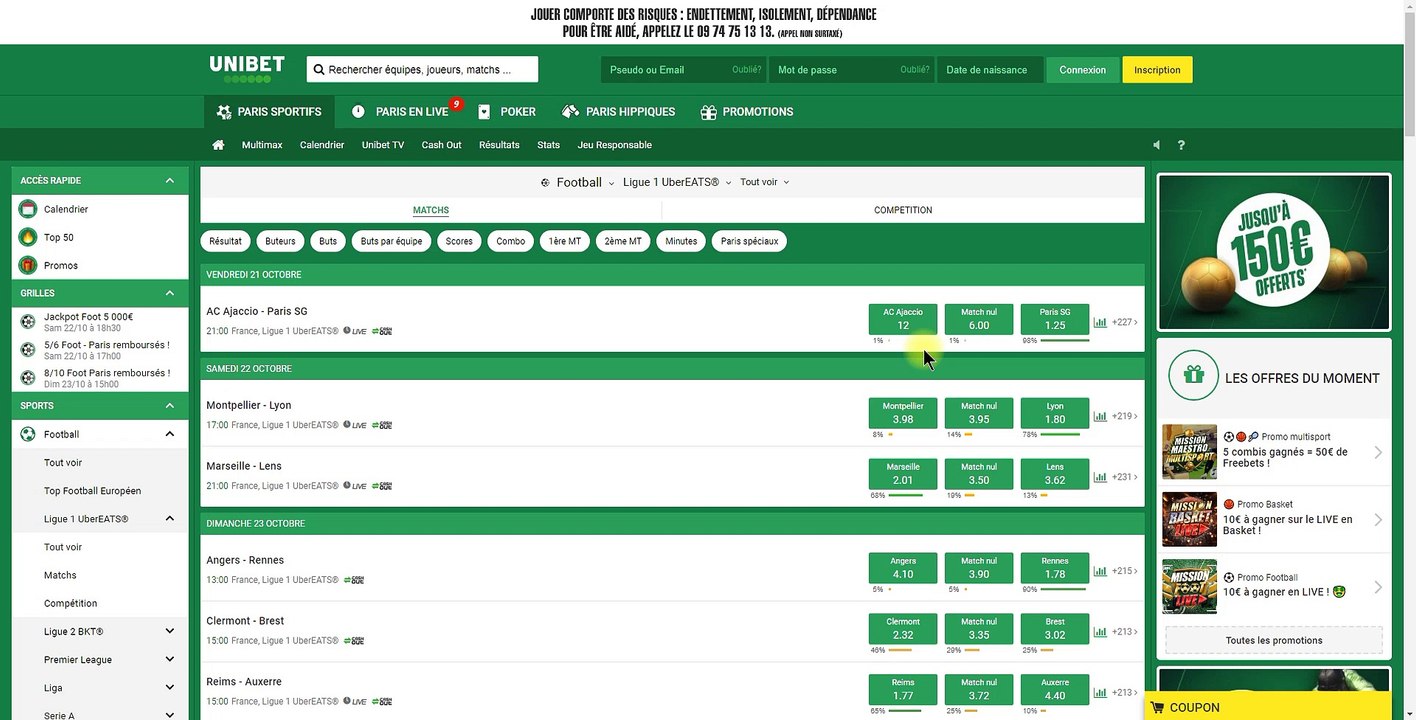This screenshot has height=720, width=1416.
Task: Click the coupon cart icon
Action: (x=1157, y=707)
